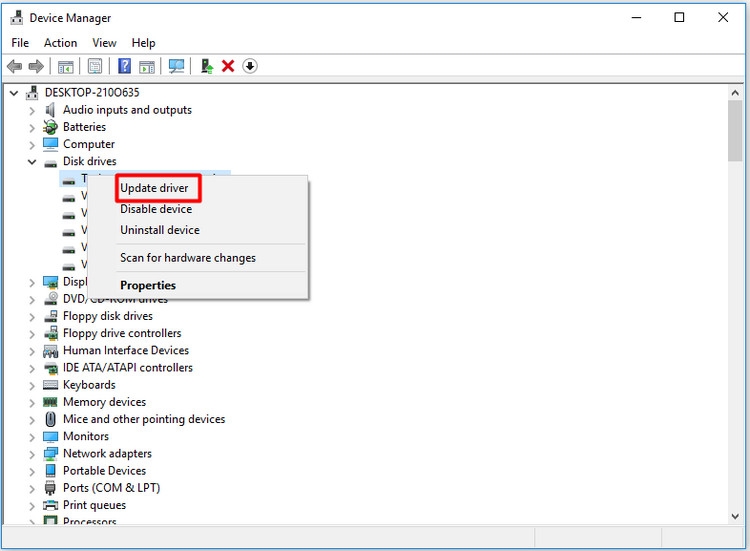Image resolution: width=750 pixels, height=551 pixels.
Task: Expand the Keyboards chevron
Action: pos(32,386)
